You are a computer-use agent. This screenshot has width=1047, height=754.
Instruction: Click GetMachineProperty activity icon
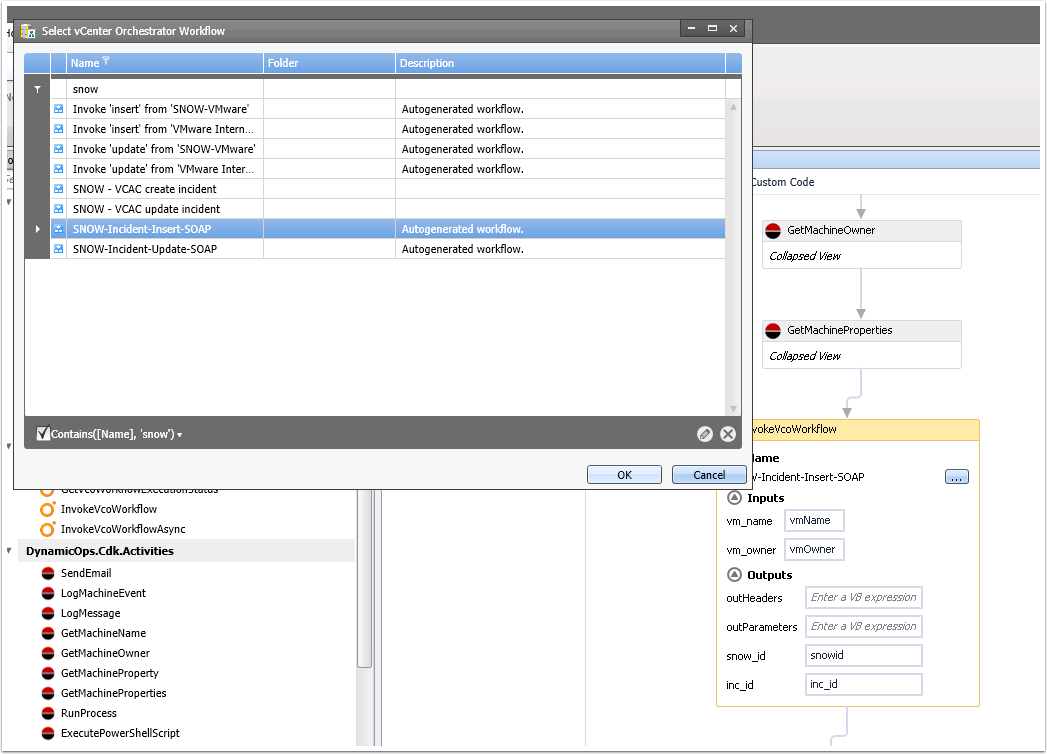tap(47, 673)
